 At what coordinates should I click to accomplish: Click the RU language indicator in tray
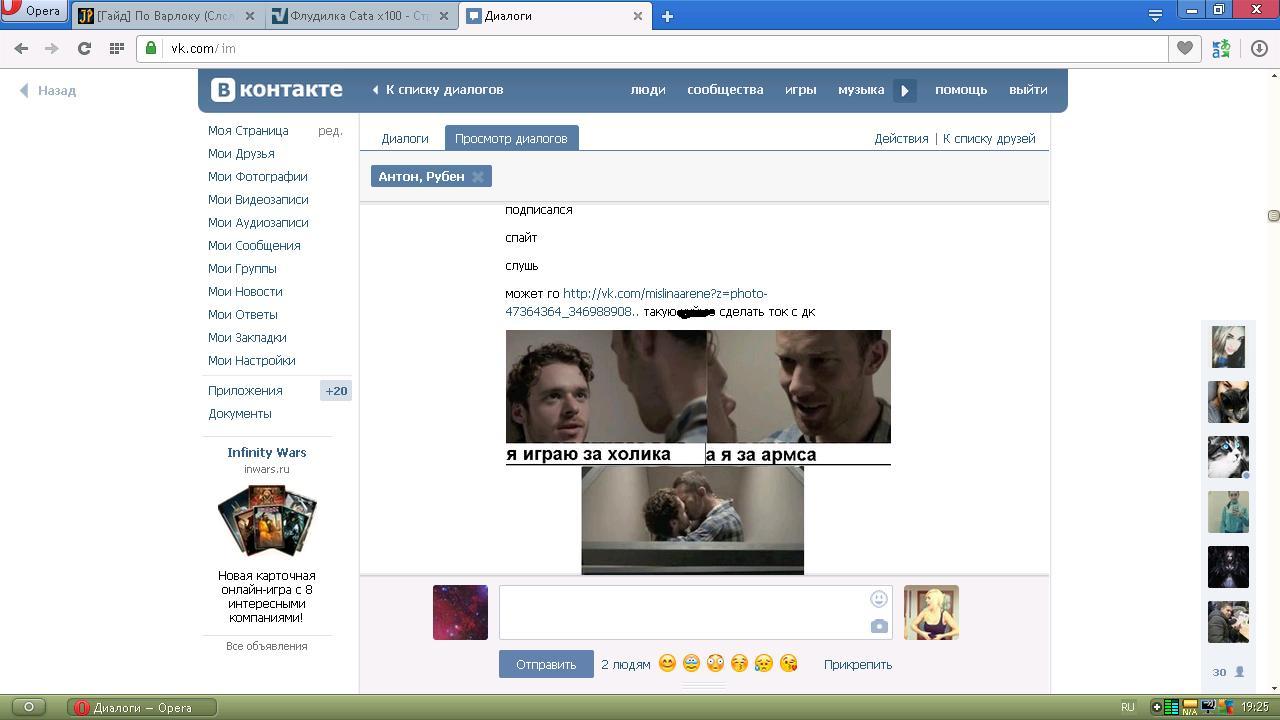(1128, 708)
